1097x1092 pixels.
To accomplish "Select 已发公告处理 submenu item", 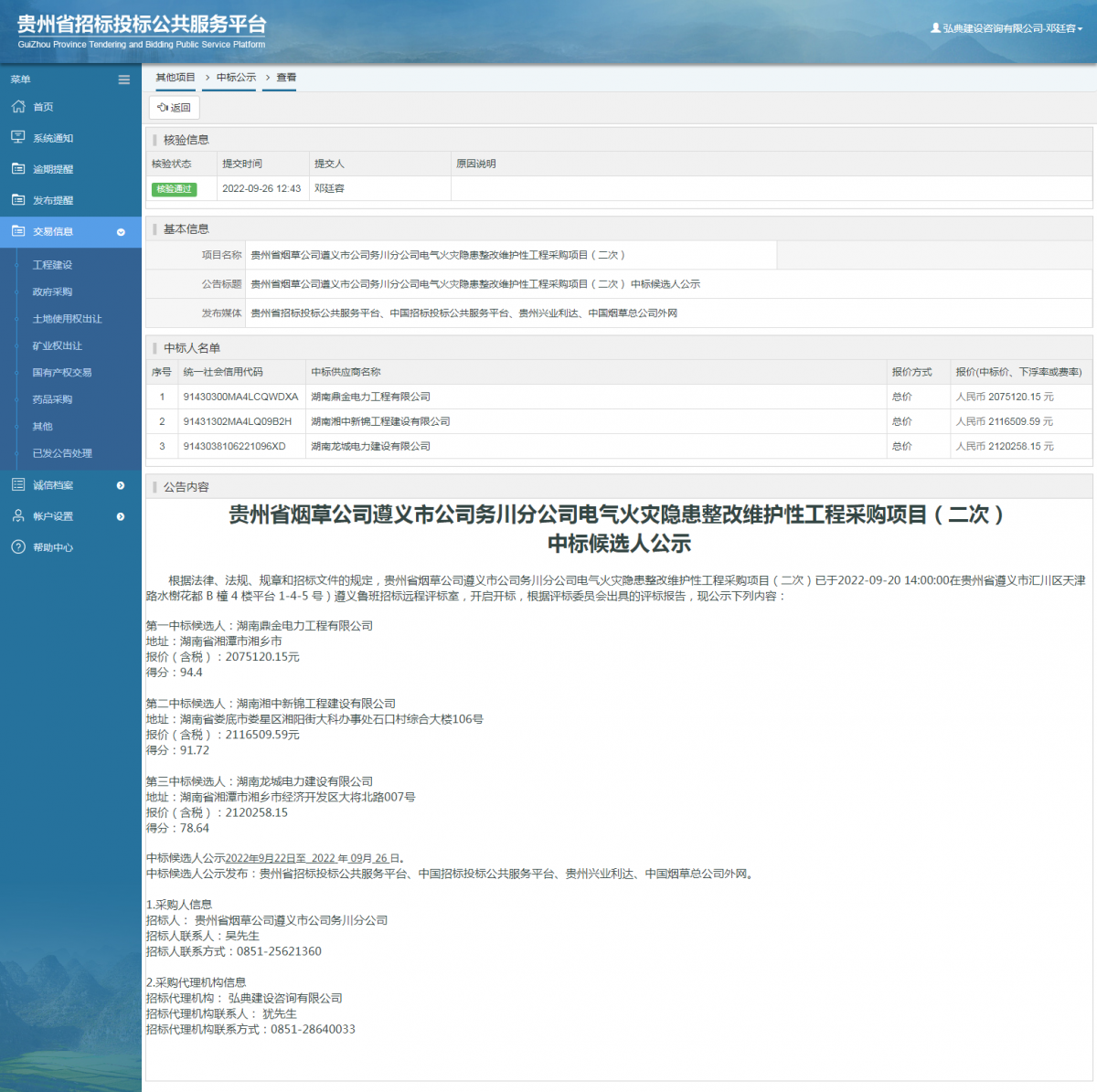I will click(x=62, y=453).
